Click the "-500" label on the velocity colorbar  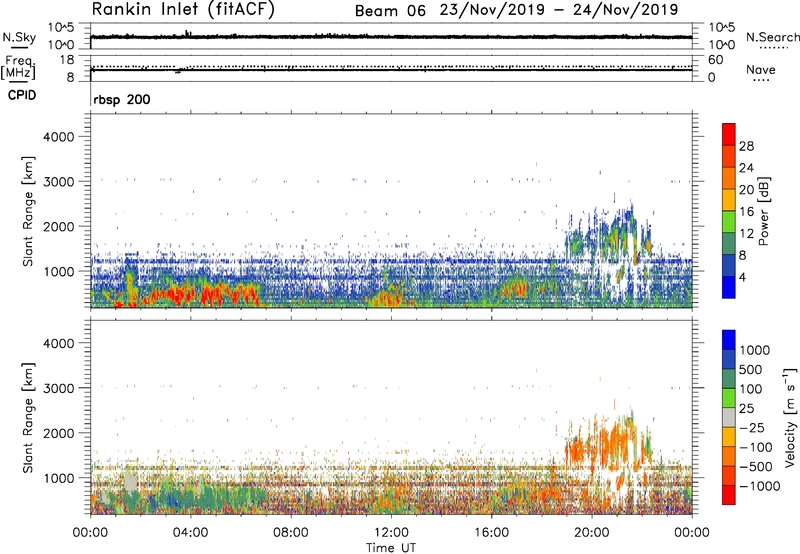(x=755, y=467)
